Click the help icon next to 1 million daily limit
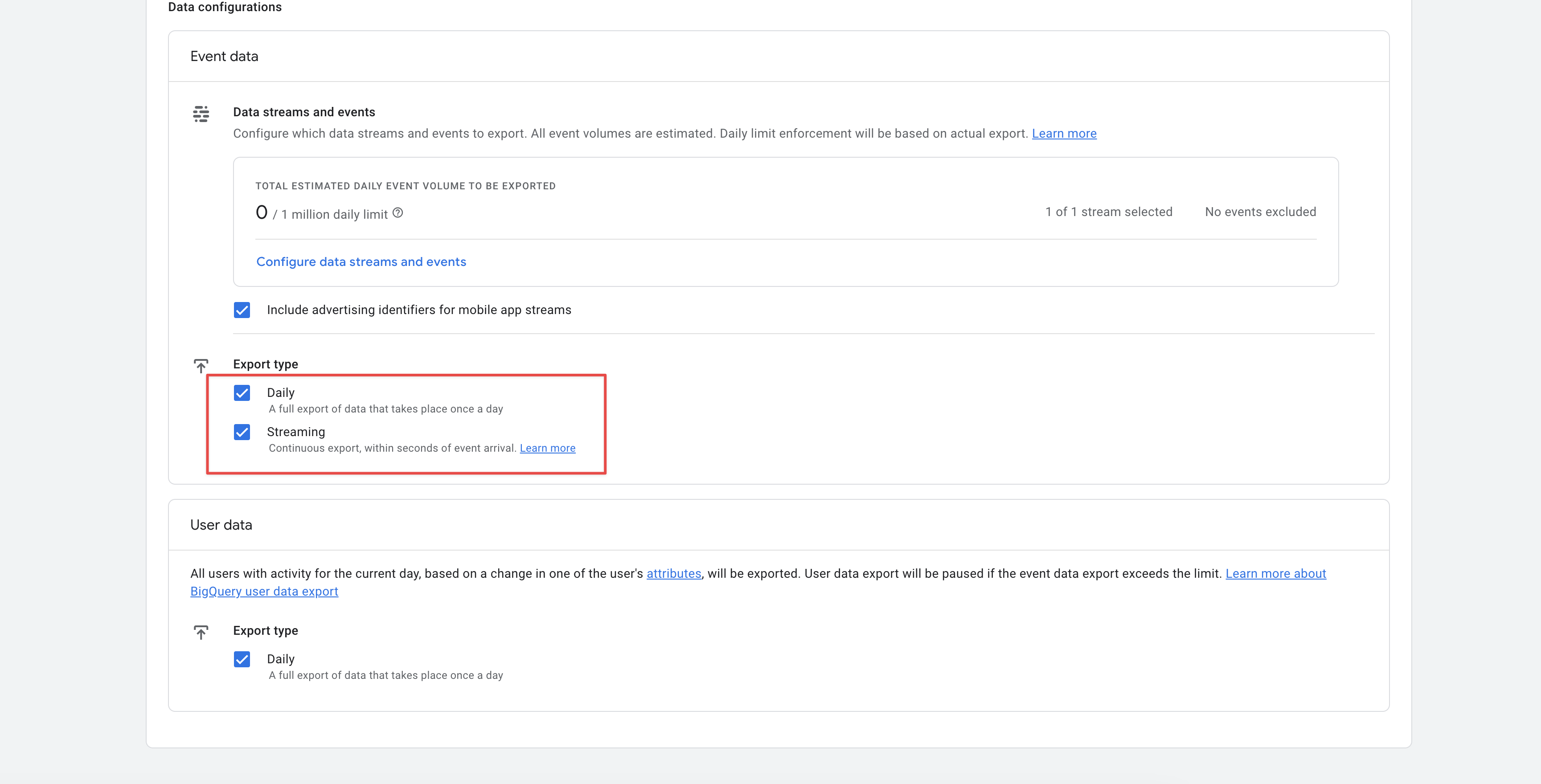Screen dimensions: 1541x784 (398, 213)
